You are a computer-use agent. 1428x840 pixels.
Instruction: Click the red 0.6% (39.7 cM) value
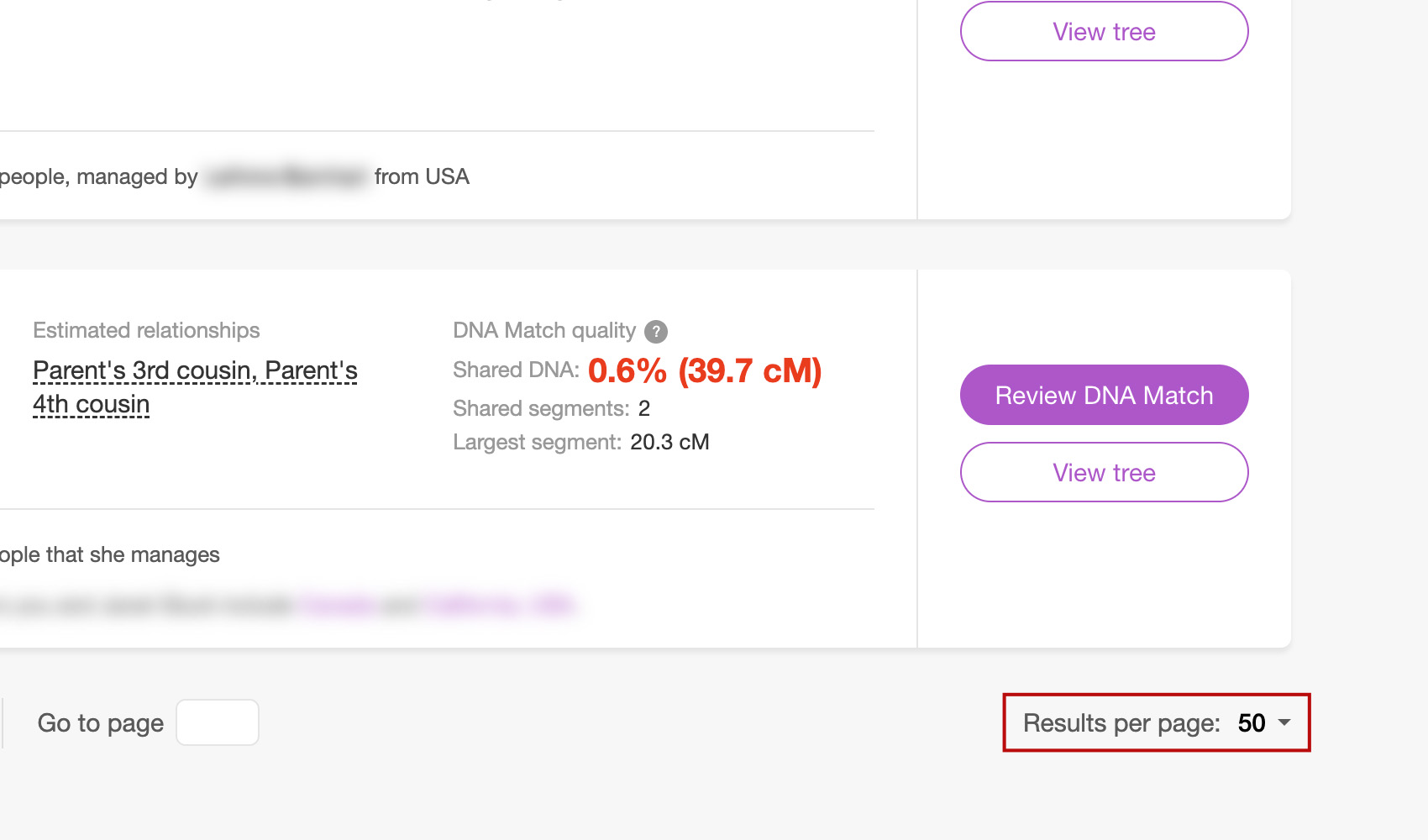point(704,370)
